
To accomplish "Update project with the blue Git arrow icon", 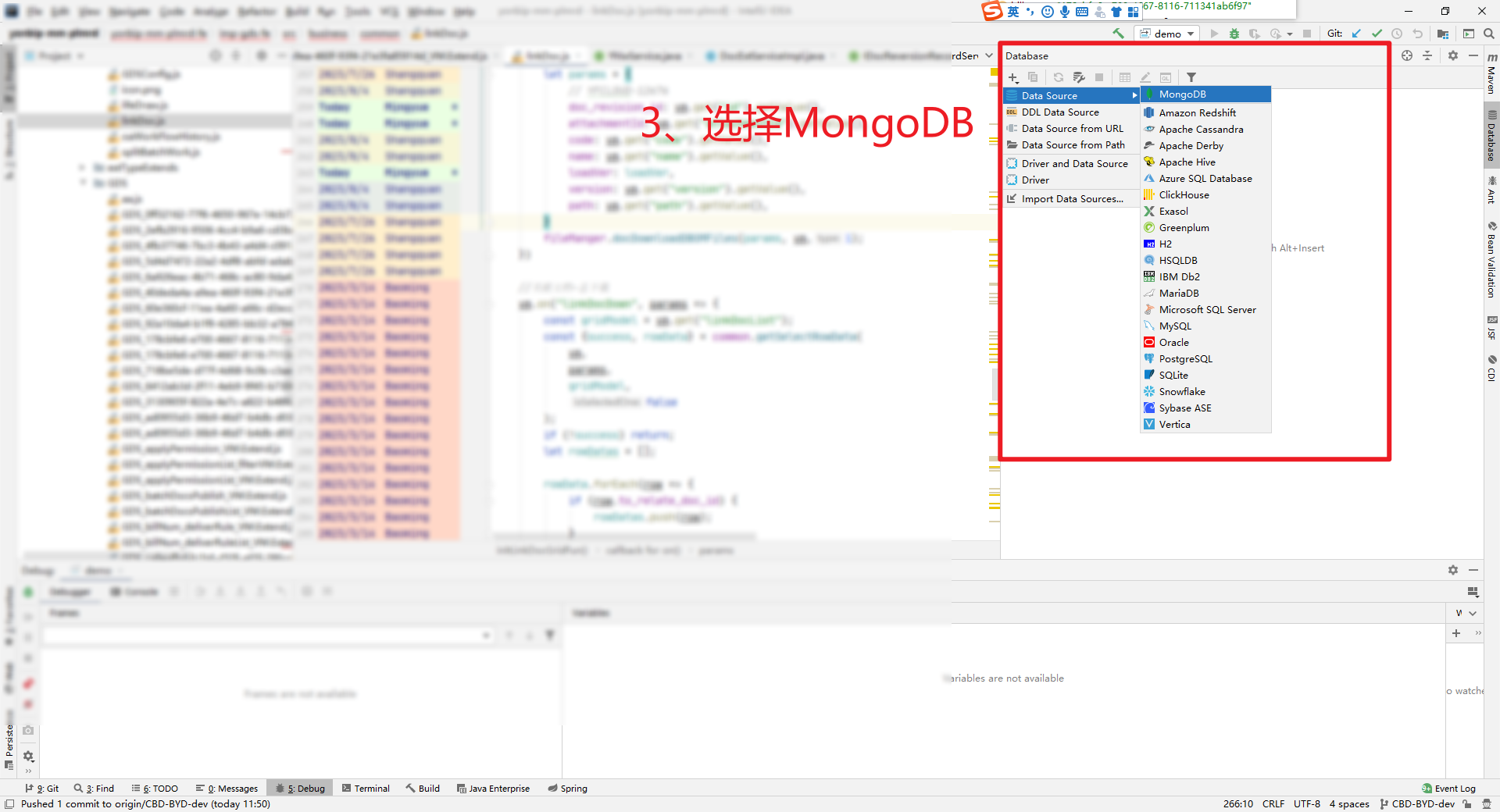I will pyautogui.click(x=1355, y=34).
